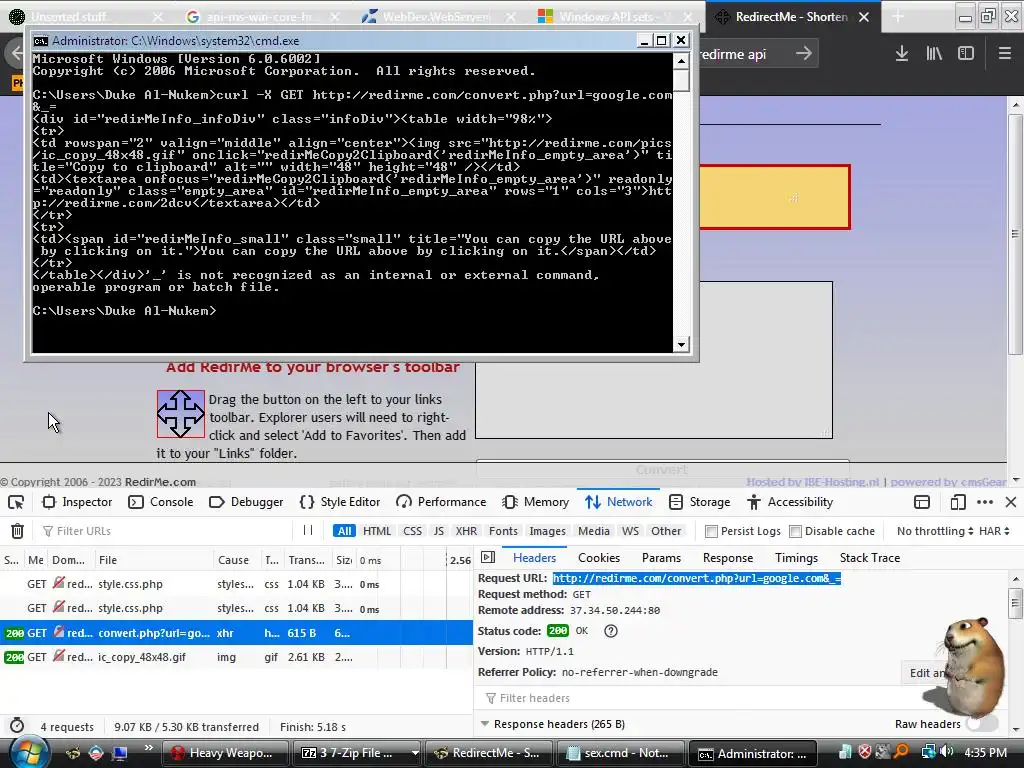Open the Inspector panel
Image resolution: width=1024 pixels, height=768 pixels.
(x=77, y=502)
